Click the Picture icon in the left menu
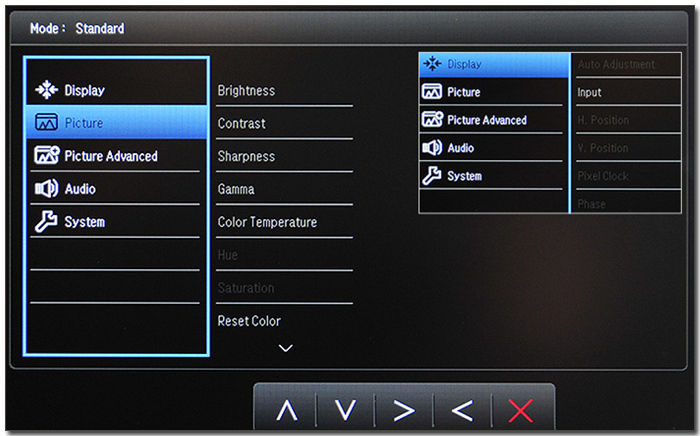Image resolution: width=700 pixels, height=436 pixels. (x=47, y=123)
